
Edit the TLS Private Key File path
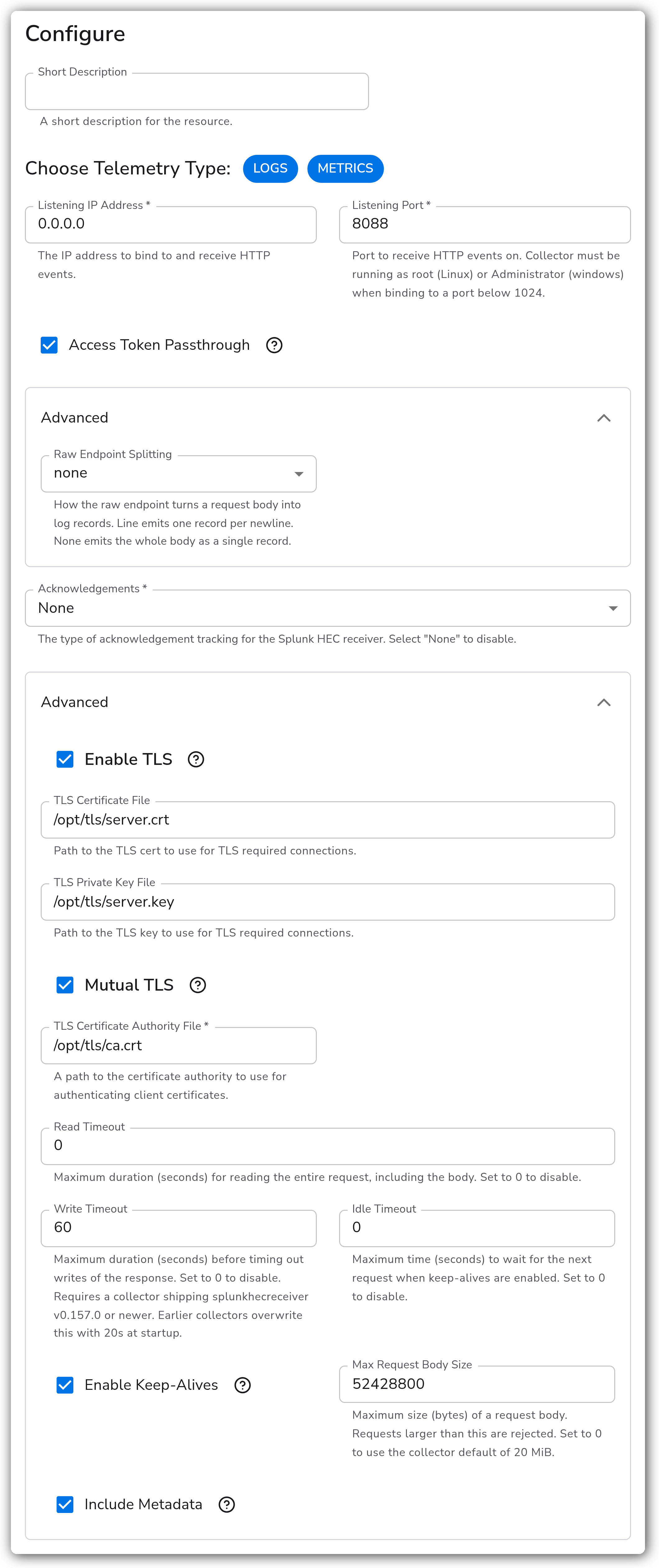[327, 902]
